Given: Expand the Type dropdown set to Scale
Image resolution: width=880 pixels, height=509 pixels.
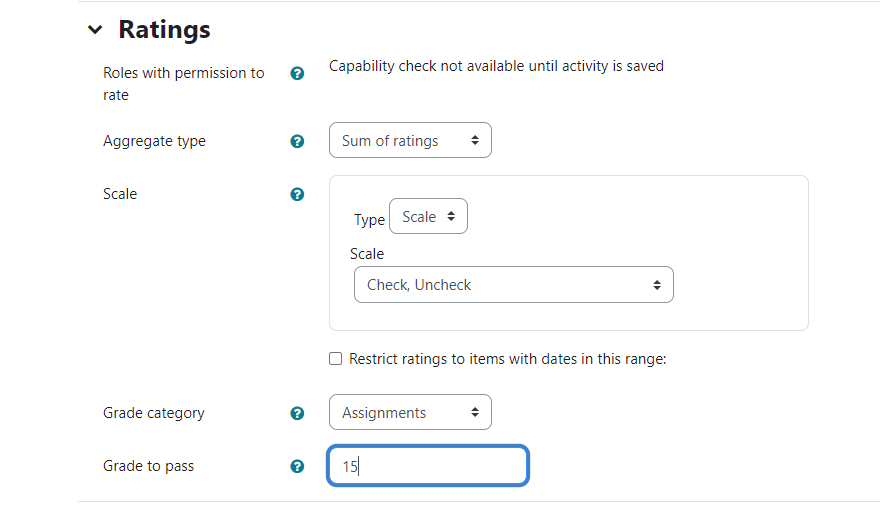Looking at the screenshot, I should tap(428, 217).
